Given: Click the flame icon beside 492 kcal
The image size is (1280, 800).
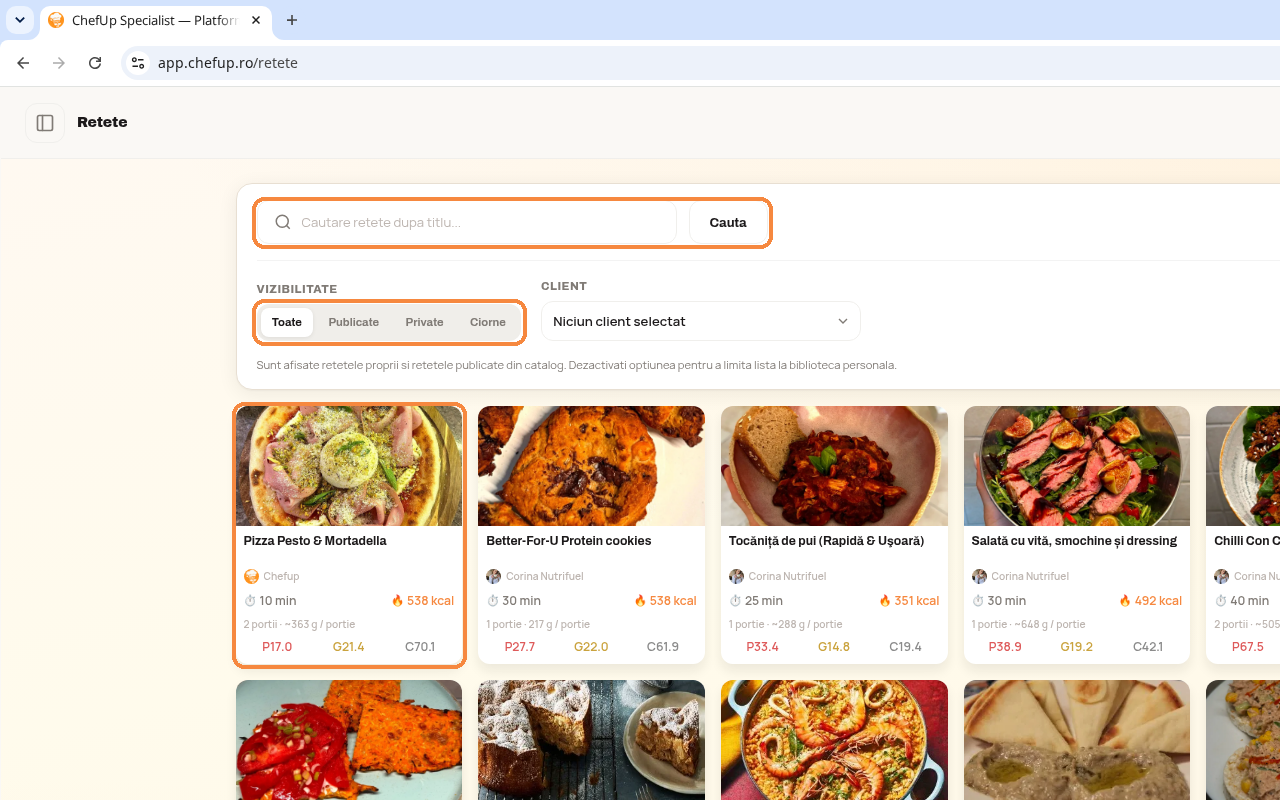Looking at the screenshot, I should (x=1124, y=601).
